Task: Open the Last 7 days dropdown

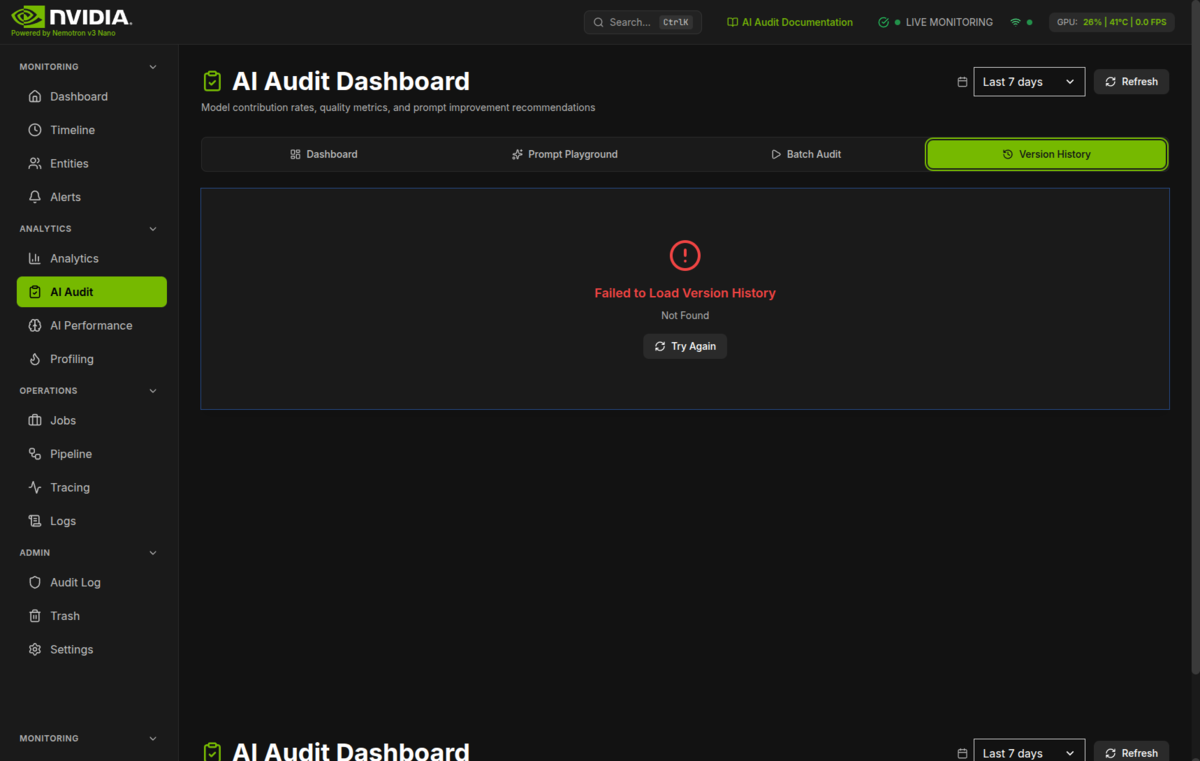Action: (x=1028, y=81)
